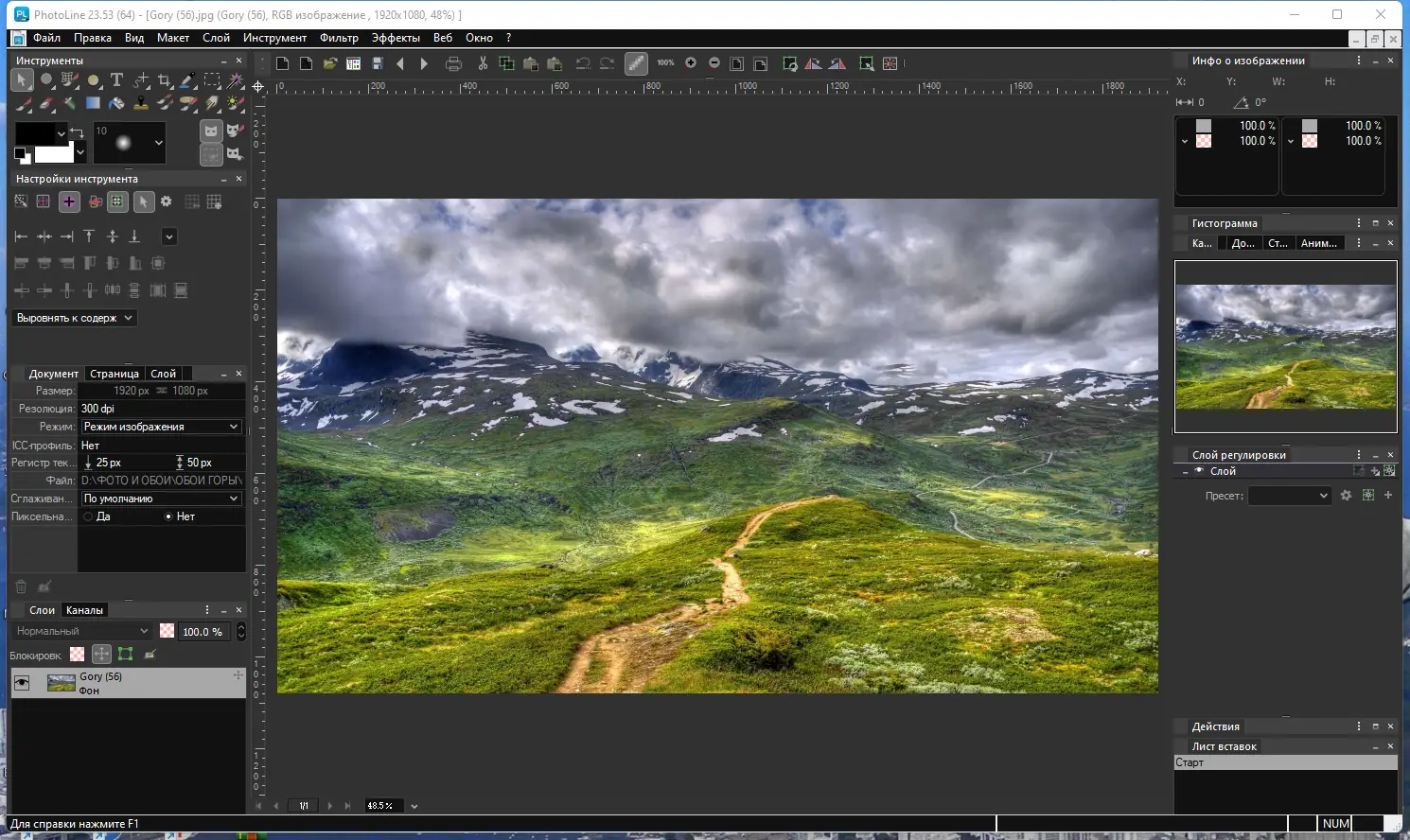1410x840 pixels.
Task: Collapse the Слой tree item in adjustment panel
Action: point(1185,471)
